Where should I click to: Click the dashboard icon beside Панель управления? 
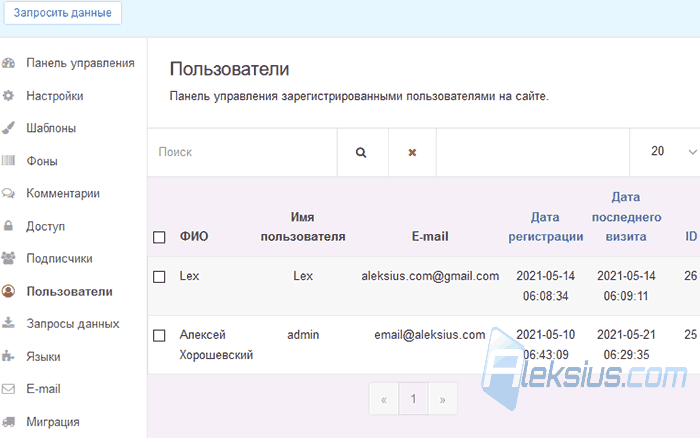click(x=8, y=63)
